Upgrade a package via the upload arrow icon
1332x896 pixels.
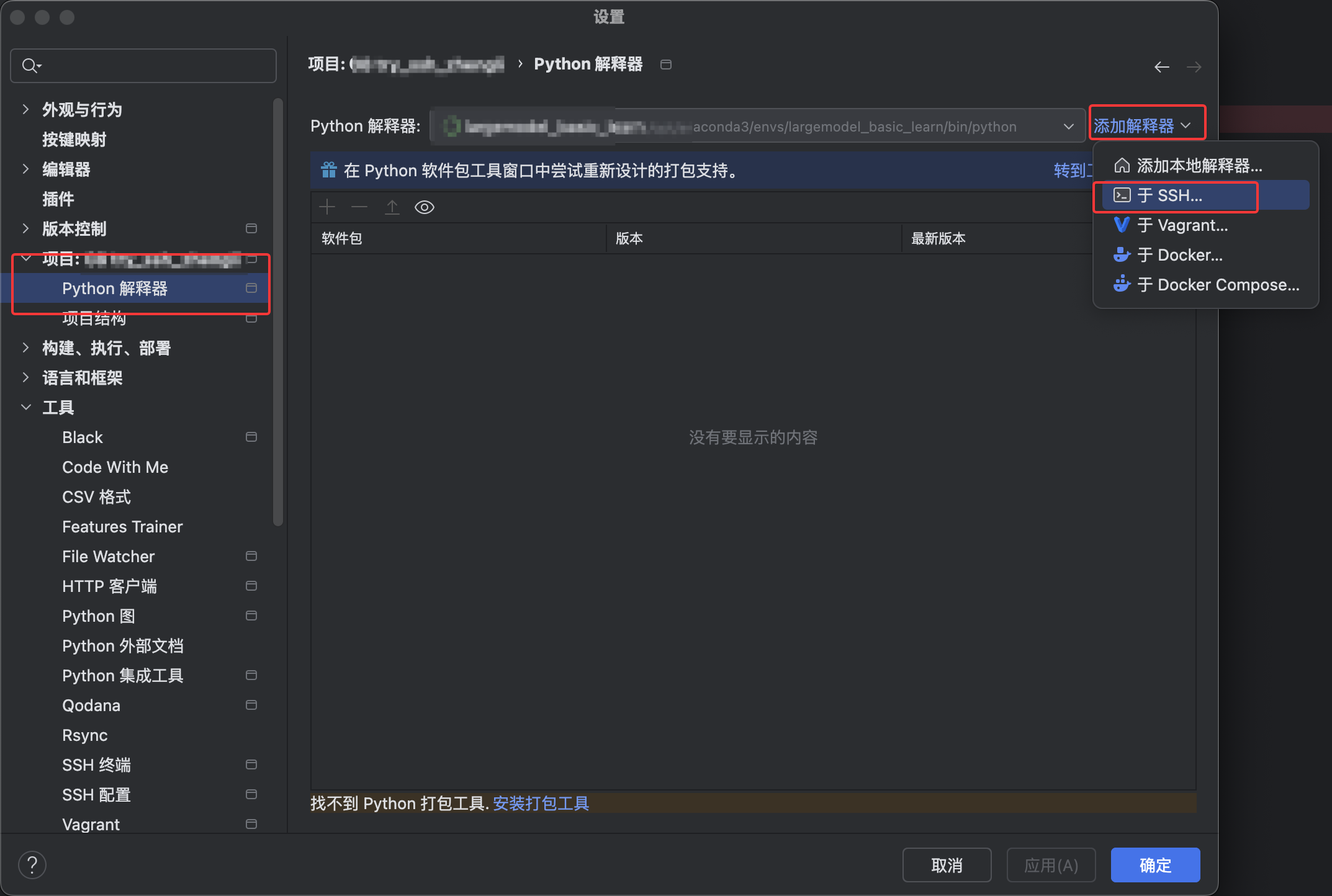click(x=392, y=207)
